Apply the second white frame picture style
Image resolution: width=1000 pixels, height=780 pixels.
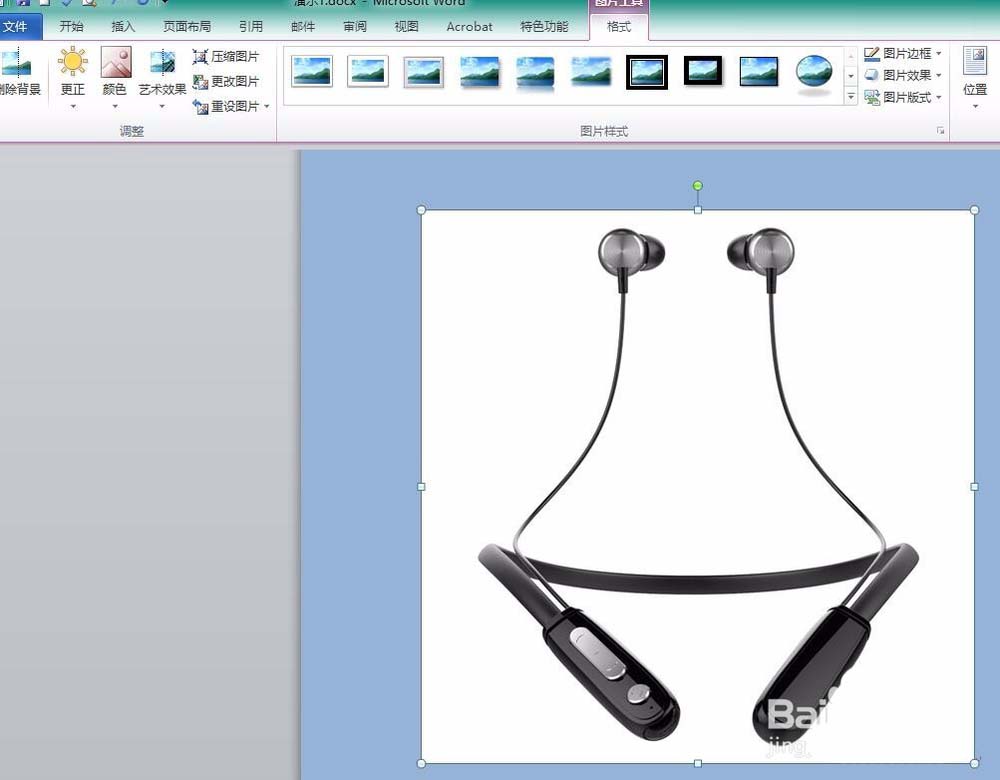pyautogui.click(x=368, y=71)
